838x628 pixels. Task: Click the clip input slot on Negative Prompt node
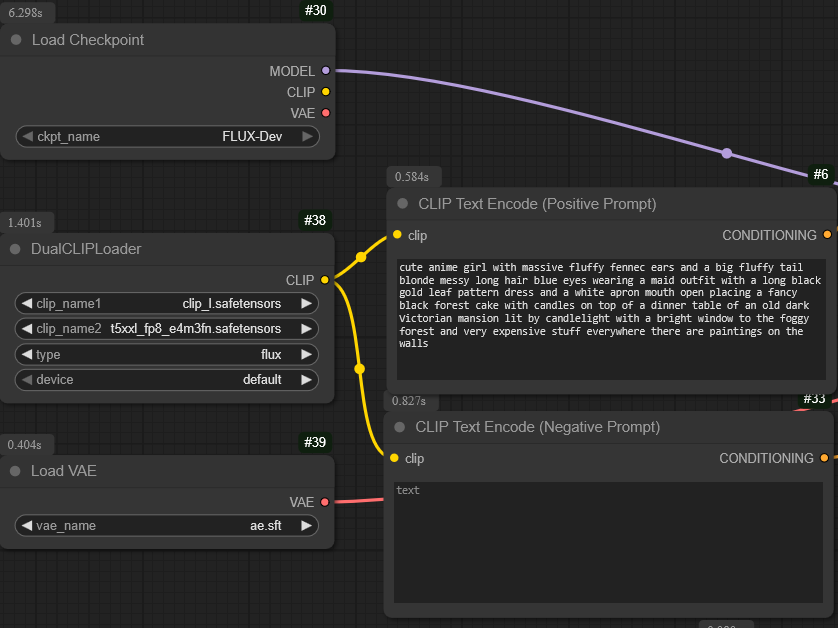point(394,458)
